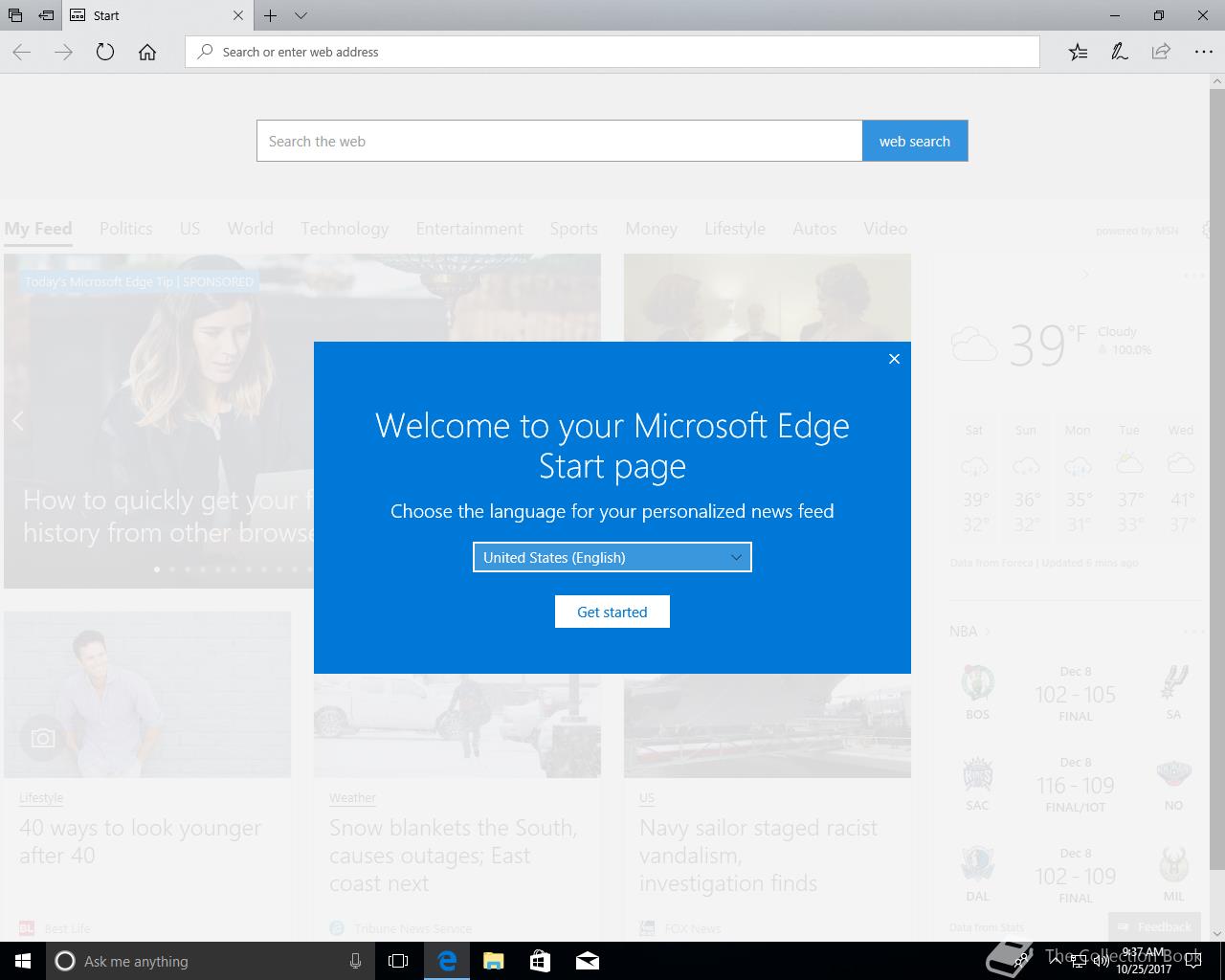This screenshot has height=980, width=1225.
Task: Open the Lifestyle feed tab
Action: (x=735, y=229)
